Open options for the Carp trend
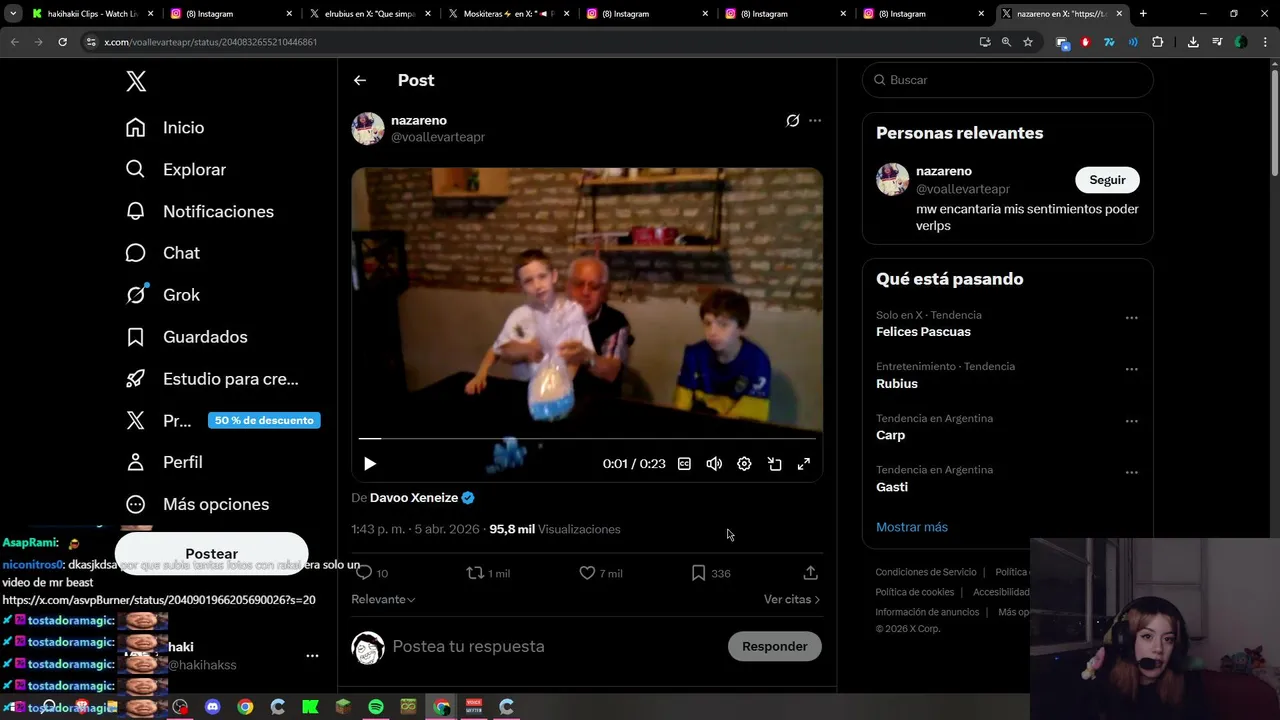Screen dimensions: 1280x720 tap(1132, 421)
